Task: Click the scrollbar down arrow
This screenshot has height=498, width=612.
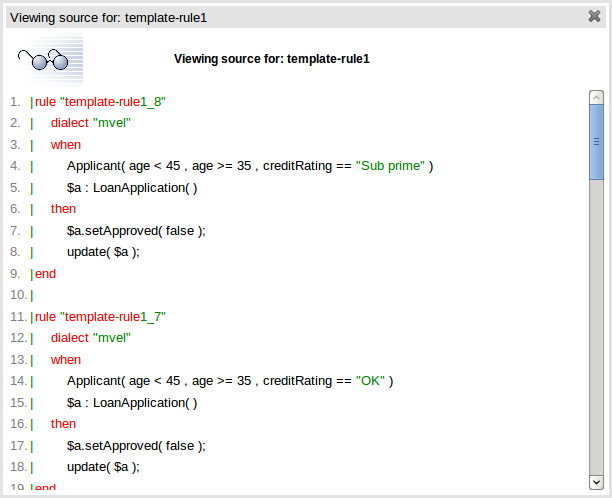Action: (x=596, y=480)
